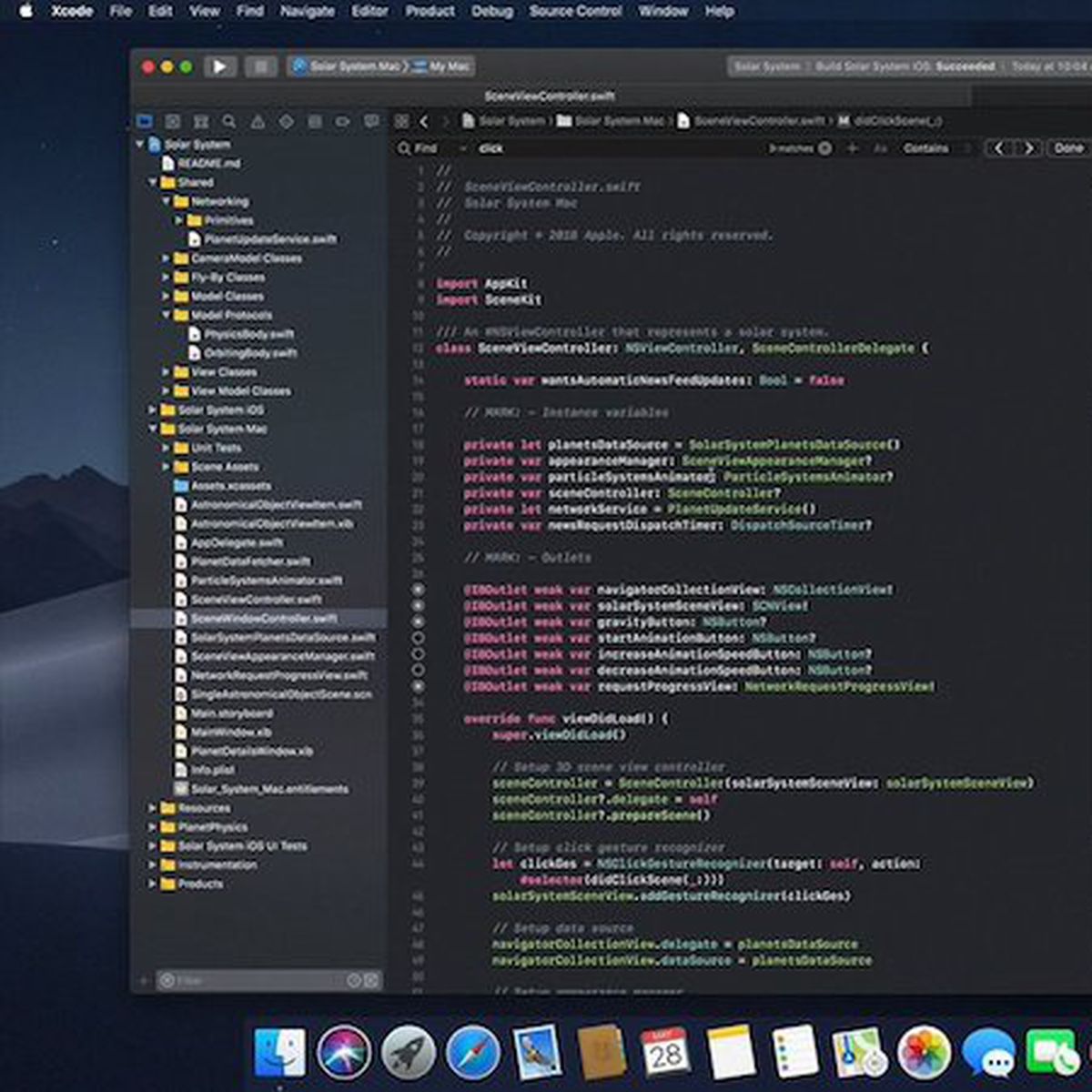Open the Report navigator speech-bubble icon
This screenshot has width=1092, height=1092.
click(x=371, y=121)
